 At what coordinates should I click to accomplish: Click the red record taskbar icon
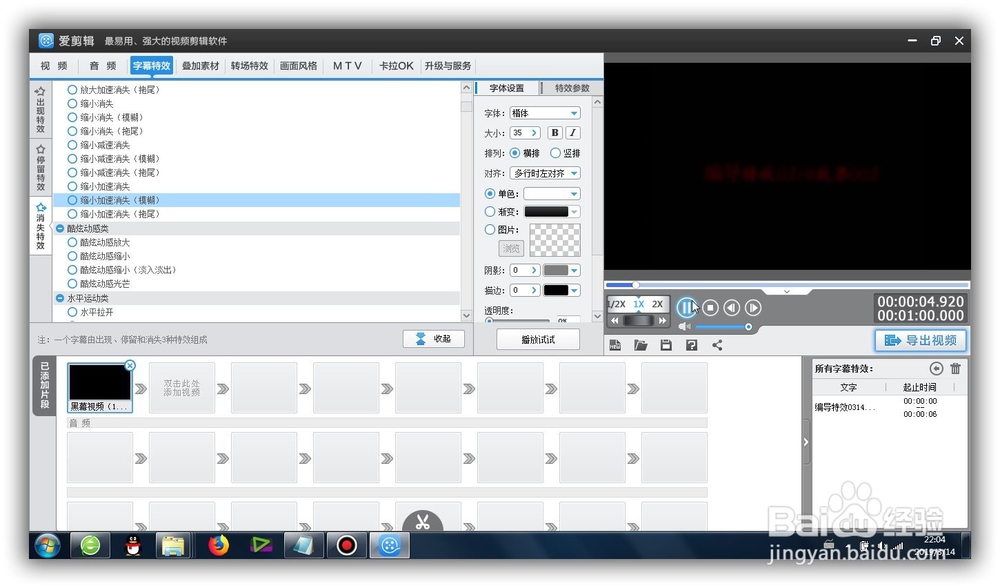tap(347, 545)
